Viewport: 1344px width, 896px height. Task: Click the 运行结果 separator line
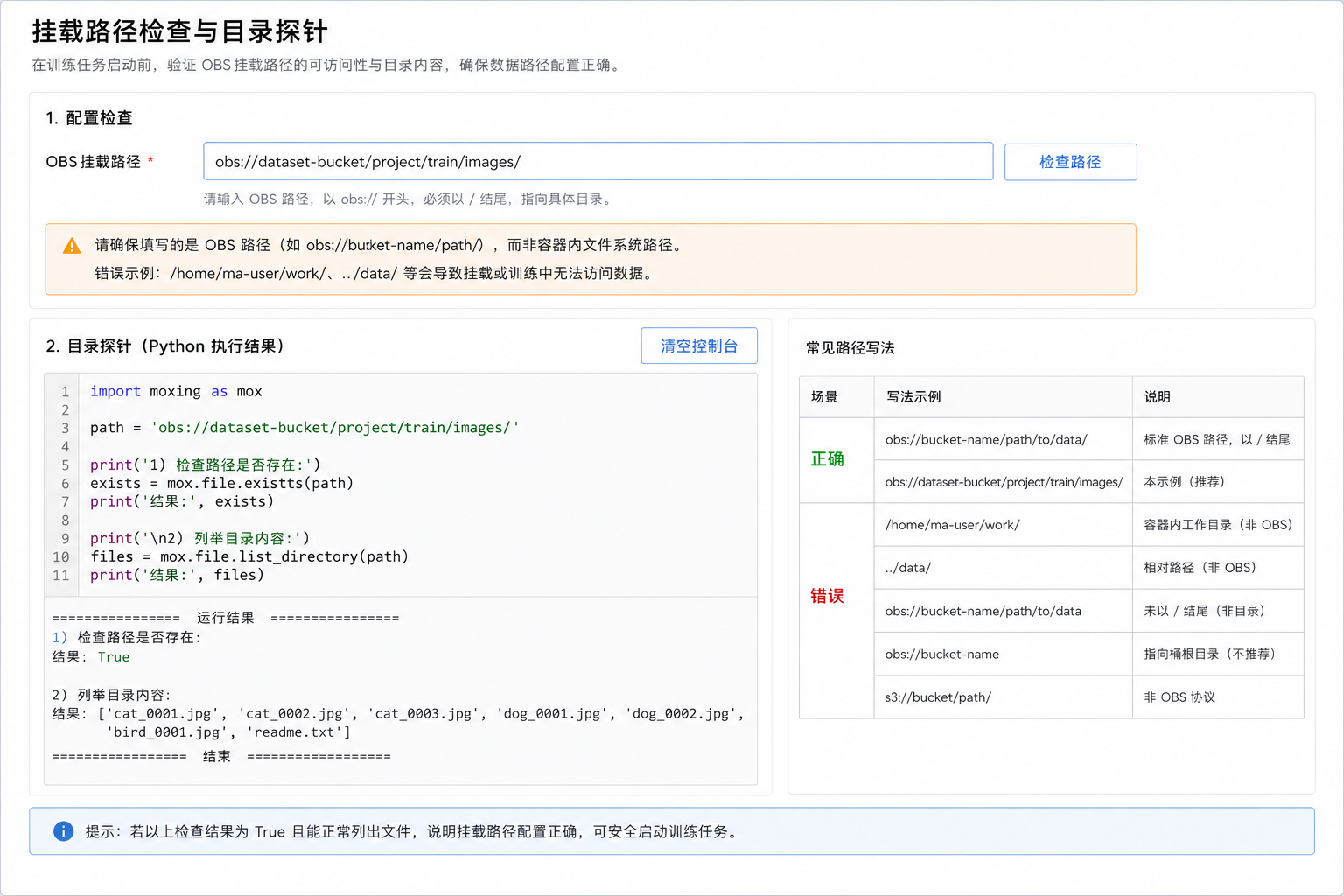(226, 618)
